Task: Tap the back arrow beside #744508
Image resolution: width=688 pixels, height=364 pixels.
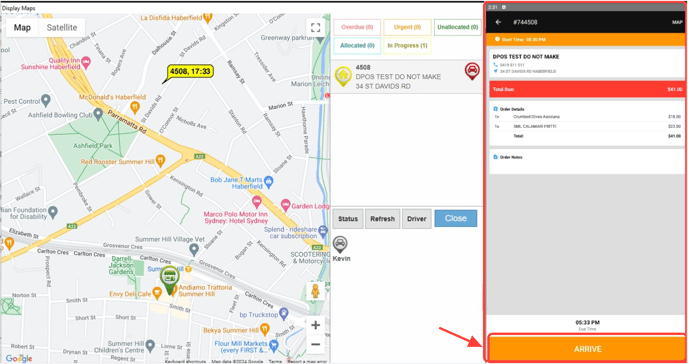Action: (x=498, y=22)
